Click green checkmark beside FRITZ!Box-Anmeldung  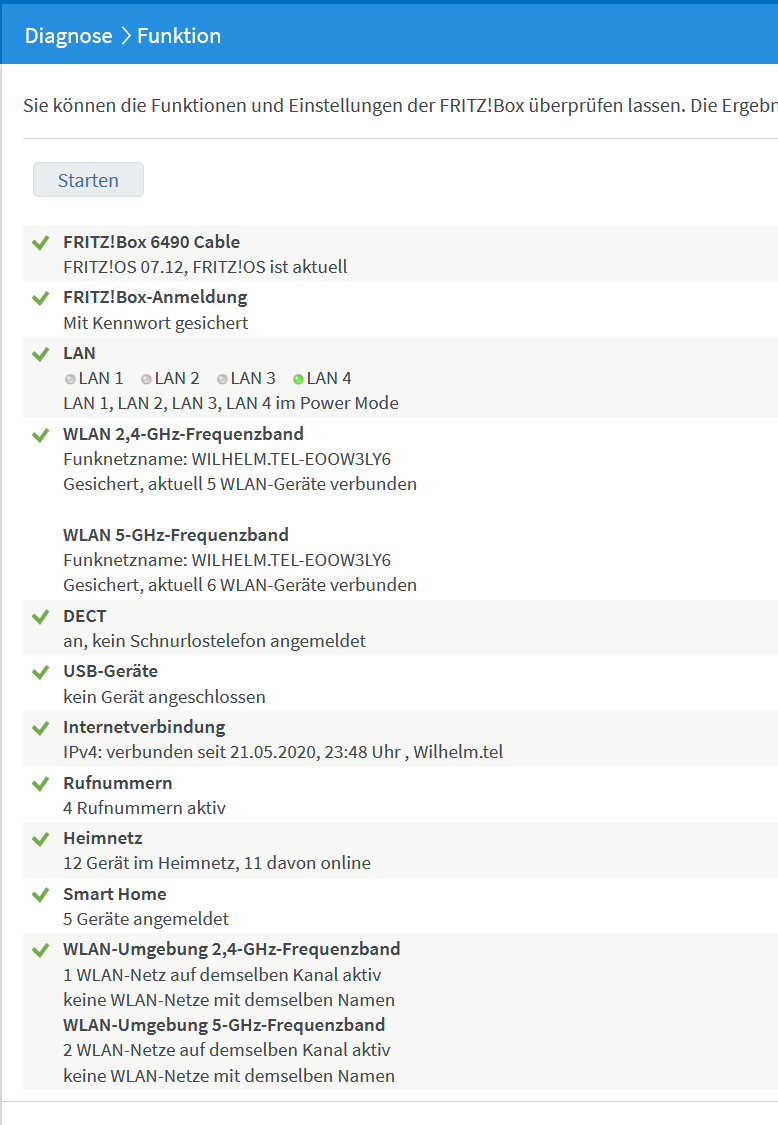pos(41,298)
